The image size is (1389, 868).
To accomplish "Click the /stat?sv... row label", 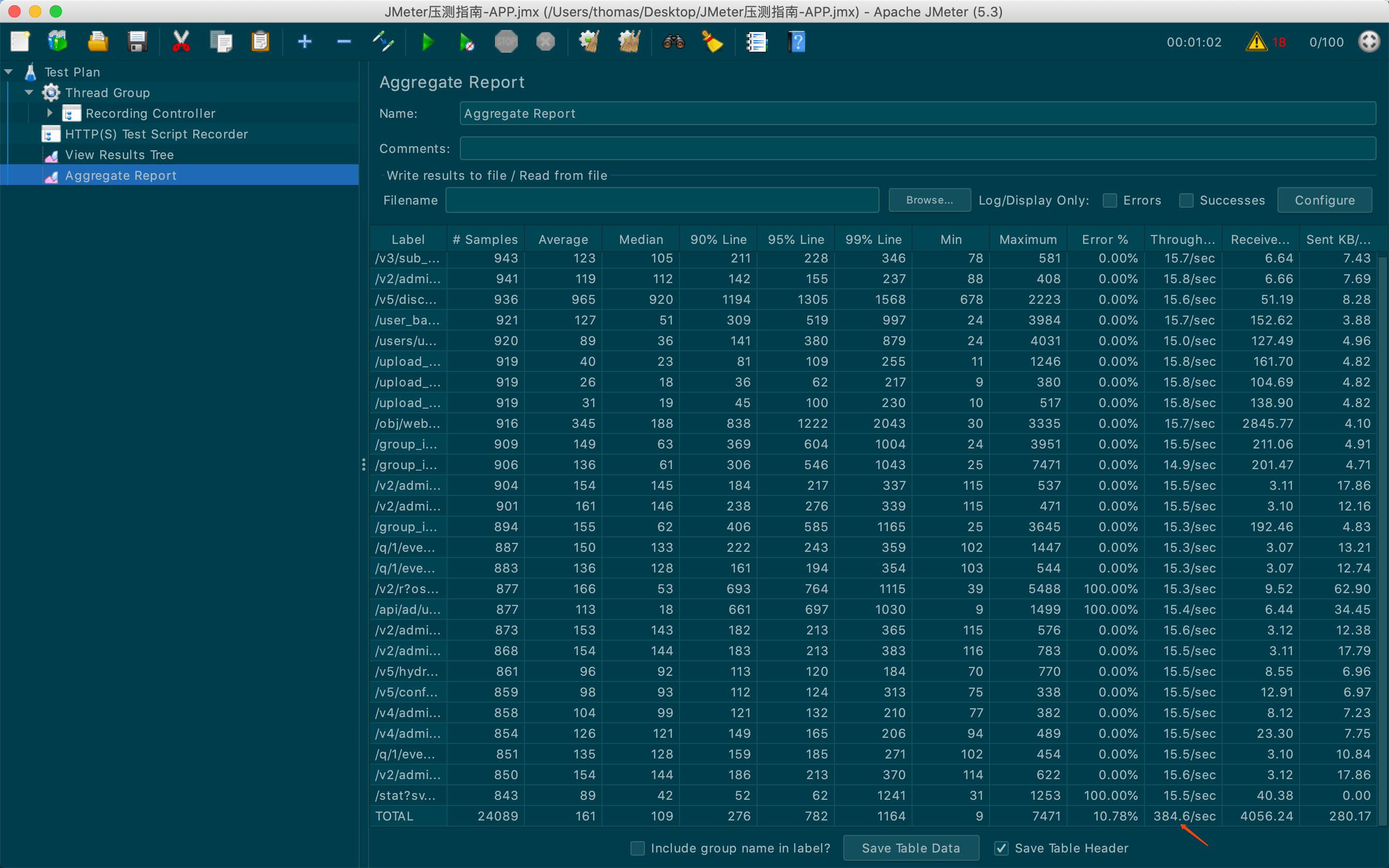I will coord(405,795).
